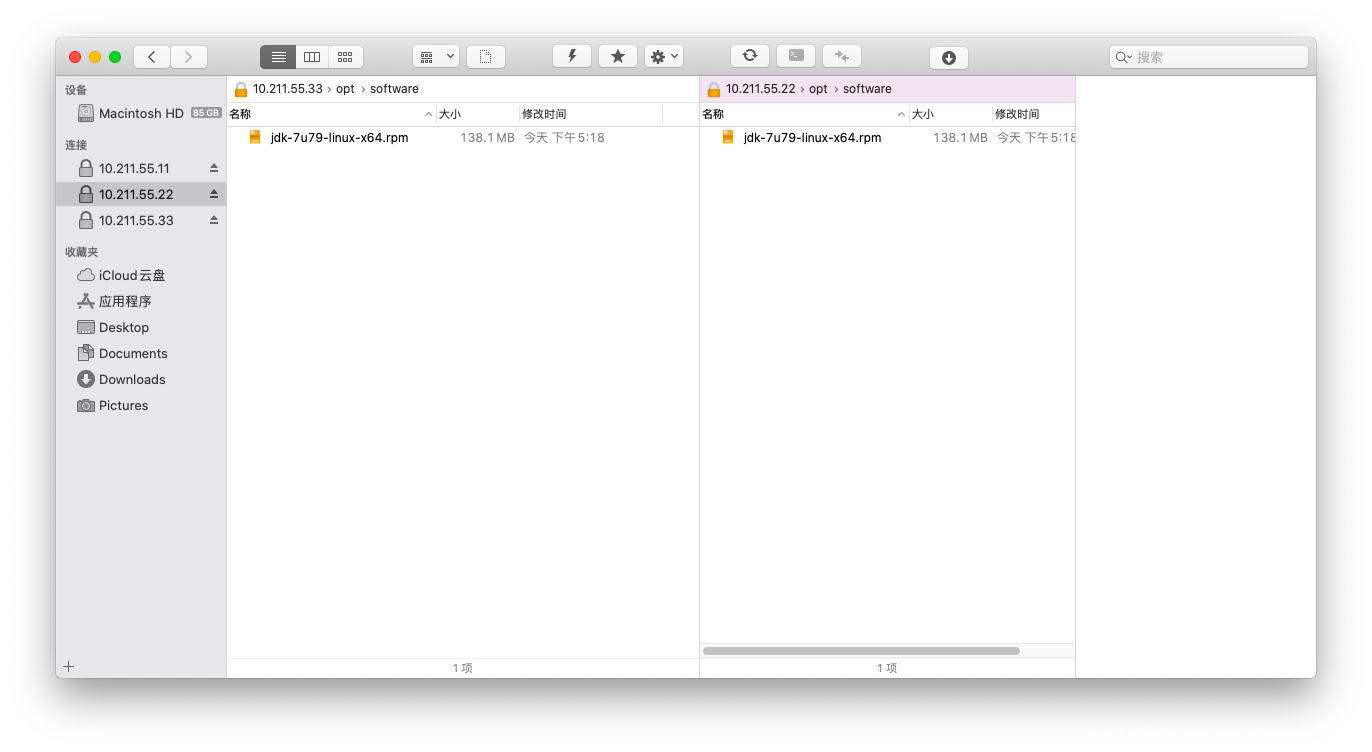Viewport: 1372px width, 752px height.
Task: Click software in left pane path bar
Action: [x=394, y=89]
